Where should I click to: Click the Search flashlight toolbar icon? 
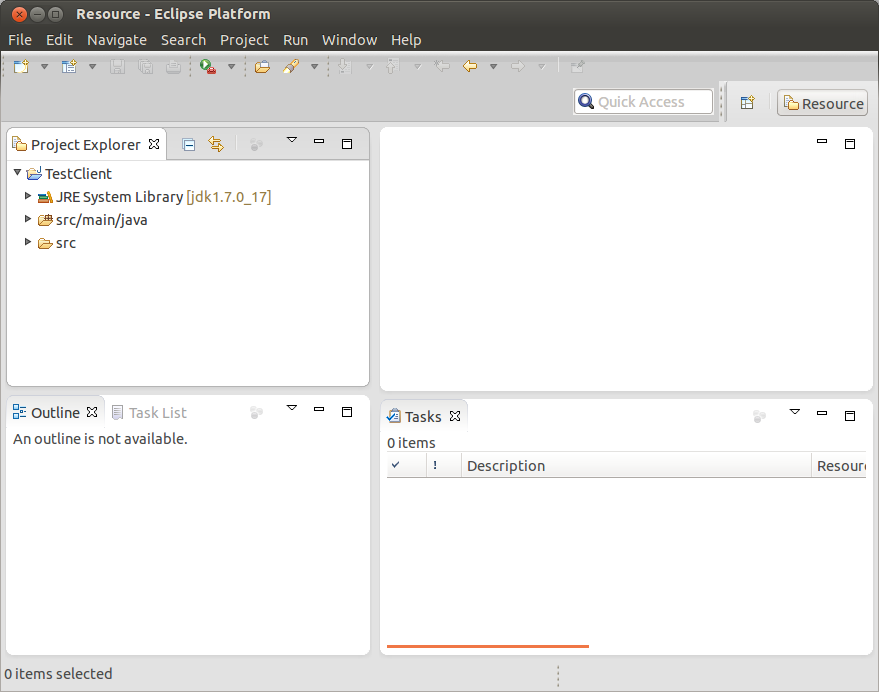coord(292,67)
